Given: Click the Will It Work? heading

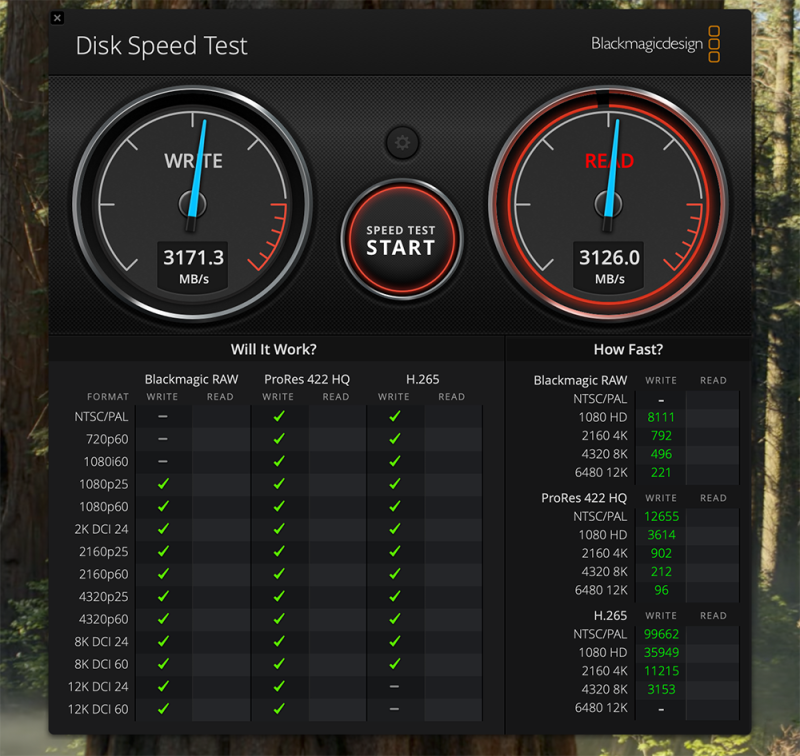Looking at the screenshot, I should click(x=273, y=349).
